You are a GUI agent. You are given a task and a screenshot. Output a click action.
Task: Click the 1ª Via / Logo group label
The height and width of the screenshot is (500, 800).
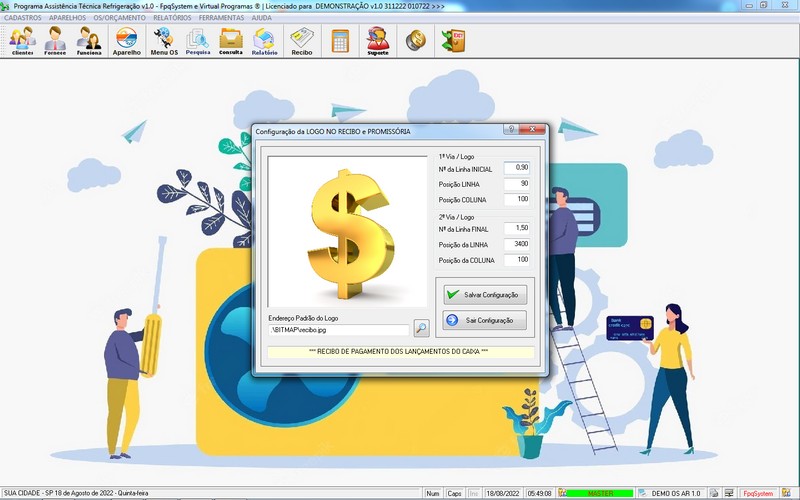click(x=456, y=157)
